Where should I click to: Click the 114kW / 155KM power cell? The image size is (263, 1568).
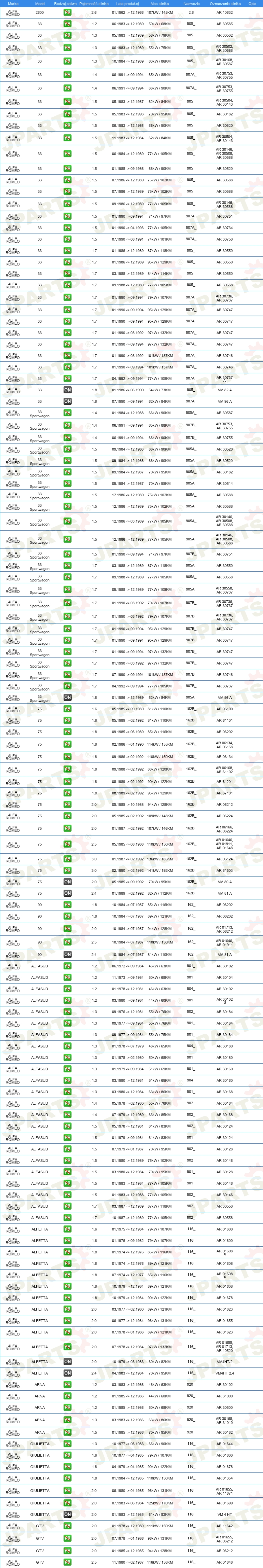[x=159, y=744]
